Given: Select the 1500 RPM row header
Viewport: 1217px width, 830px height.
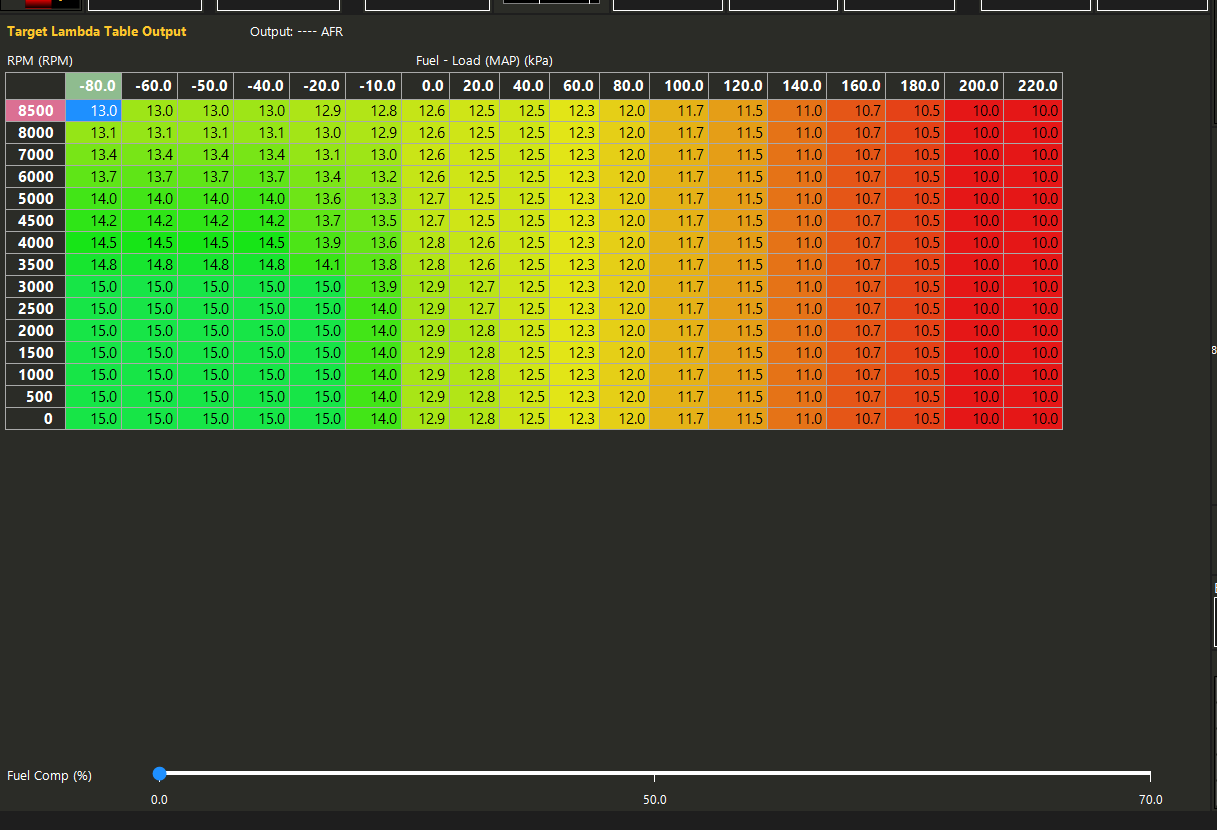Looking at the screenshot, I should coord(36,353).
